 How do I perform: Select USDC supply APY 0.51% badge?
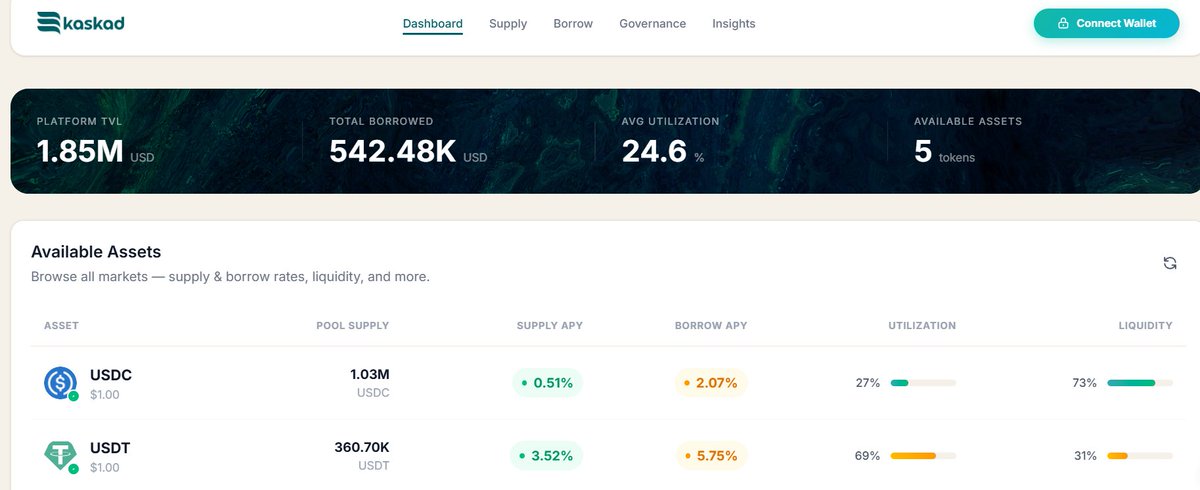click(547, 383)
